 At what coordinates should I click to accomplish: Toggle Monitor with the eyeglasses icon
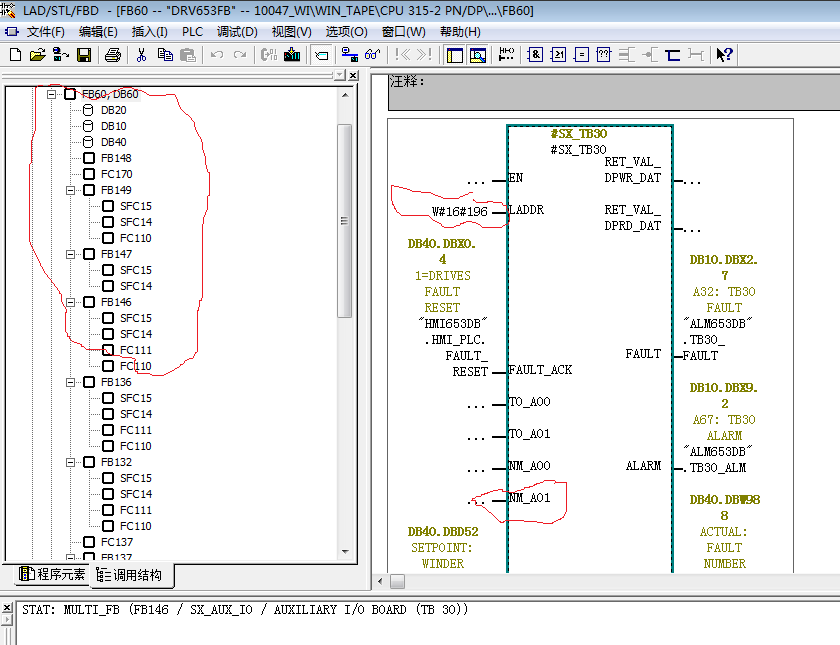(372, 55)
